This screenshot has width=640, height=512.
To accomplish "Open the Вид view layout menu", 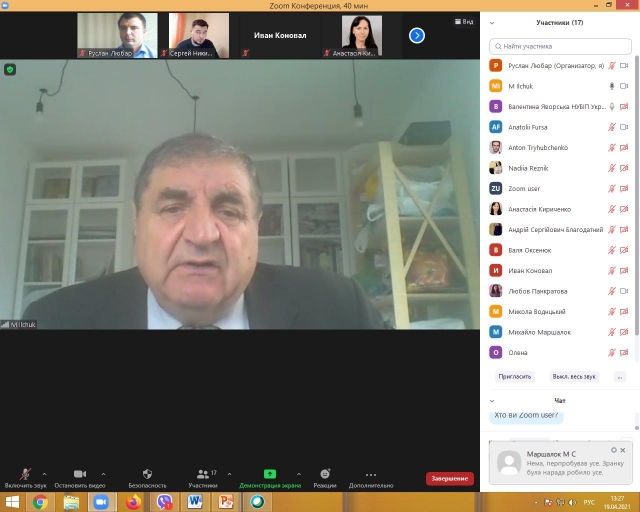I will tap(464, 22).
